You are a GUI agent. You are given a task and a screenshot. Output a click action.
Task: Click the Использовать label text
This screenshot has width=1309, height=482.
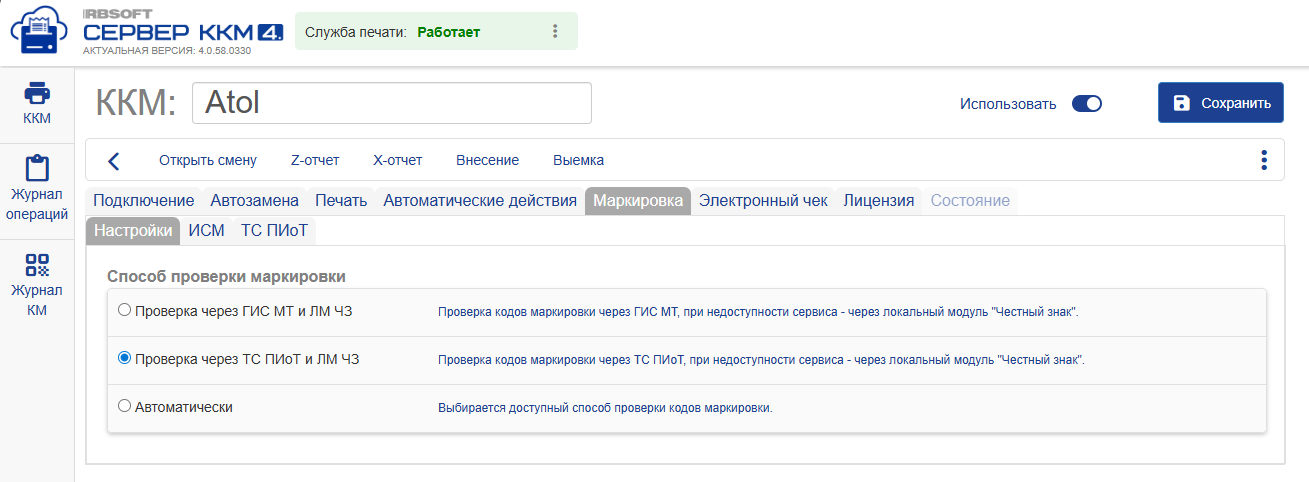point(1008,104)
